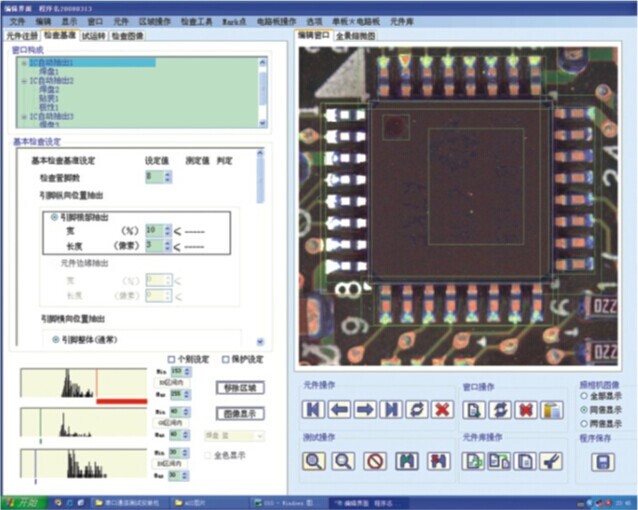Enable the 个别设定 checkbox
Image resolution: width=638 pixels, height=510 pixels.
[x=172, y=359]
